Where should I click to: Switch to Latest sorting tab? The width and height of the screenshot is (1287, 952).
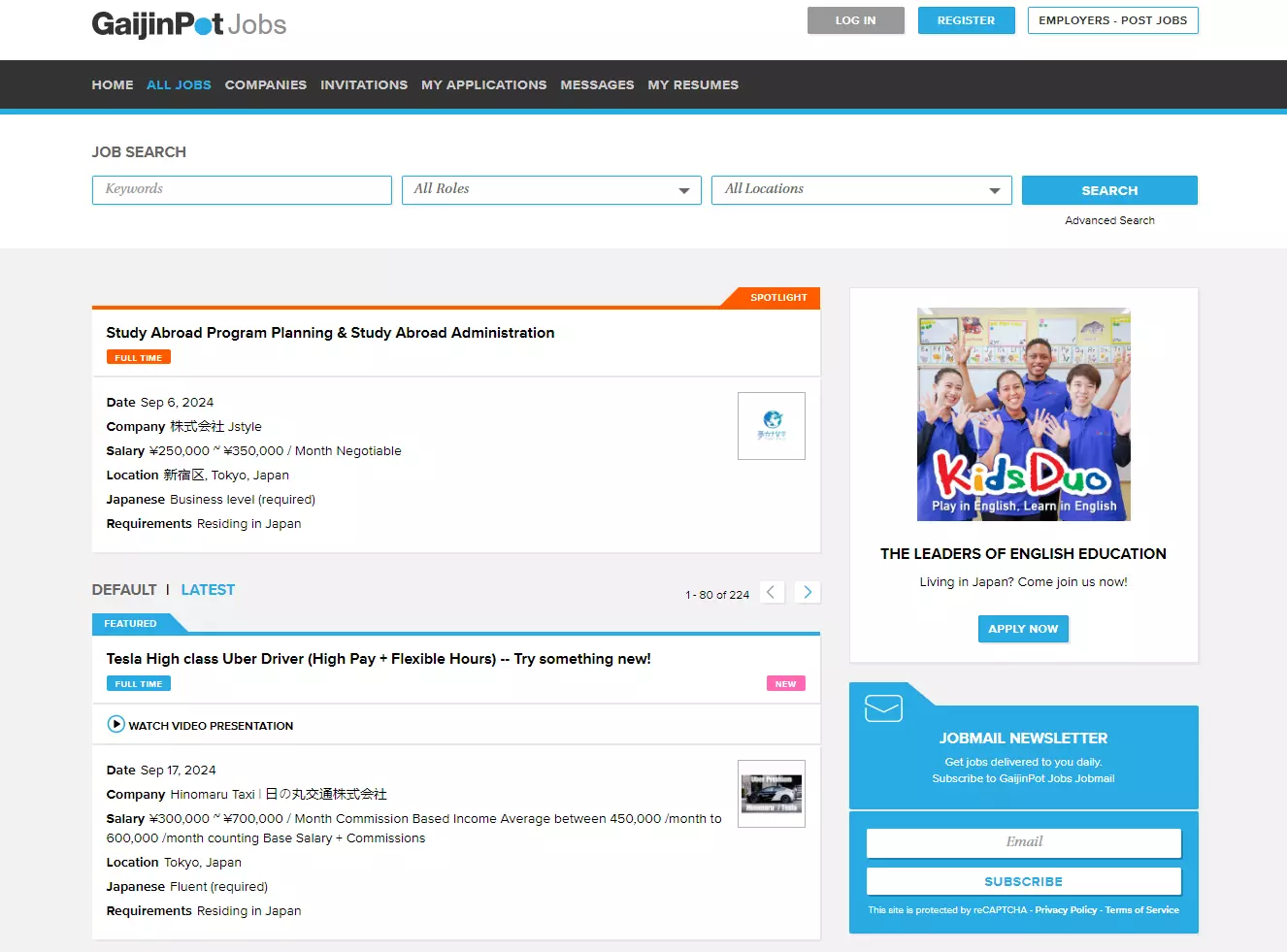tap(208, 590)
